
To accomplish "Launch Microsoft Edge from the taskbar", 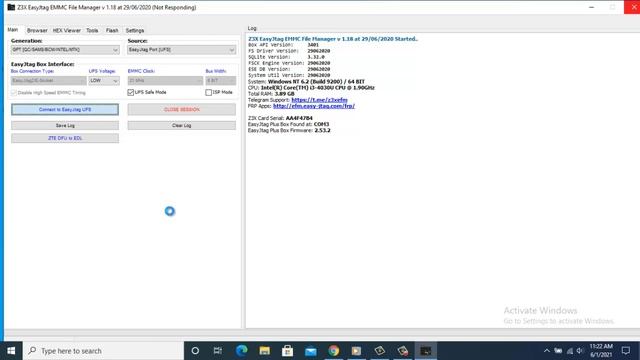I will click(241, 351).
